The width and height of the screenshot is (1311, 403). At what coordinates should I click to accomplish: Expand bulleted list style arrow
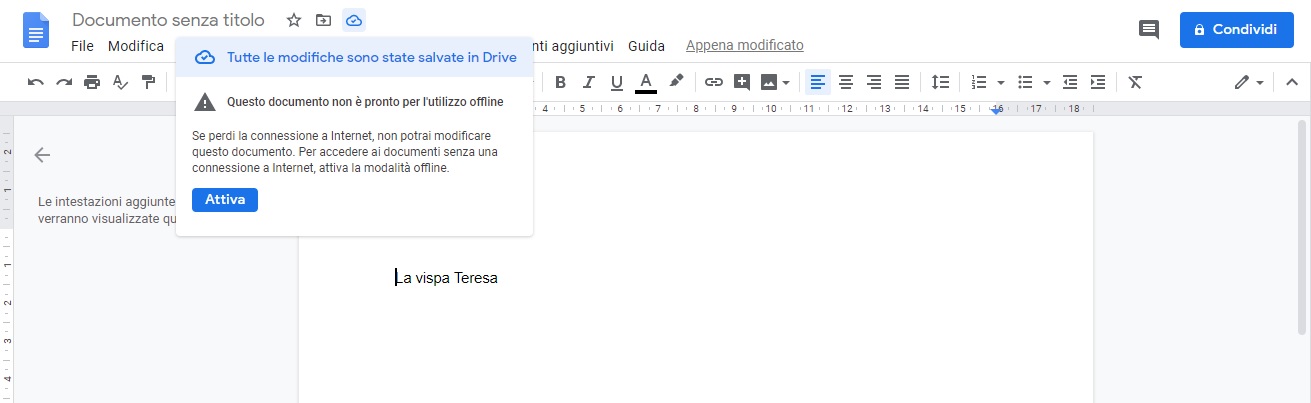pos(1046,82)
